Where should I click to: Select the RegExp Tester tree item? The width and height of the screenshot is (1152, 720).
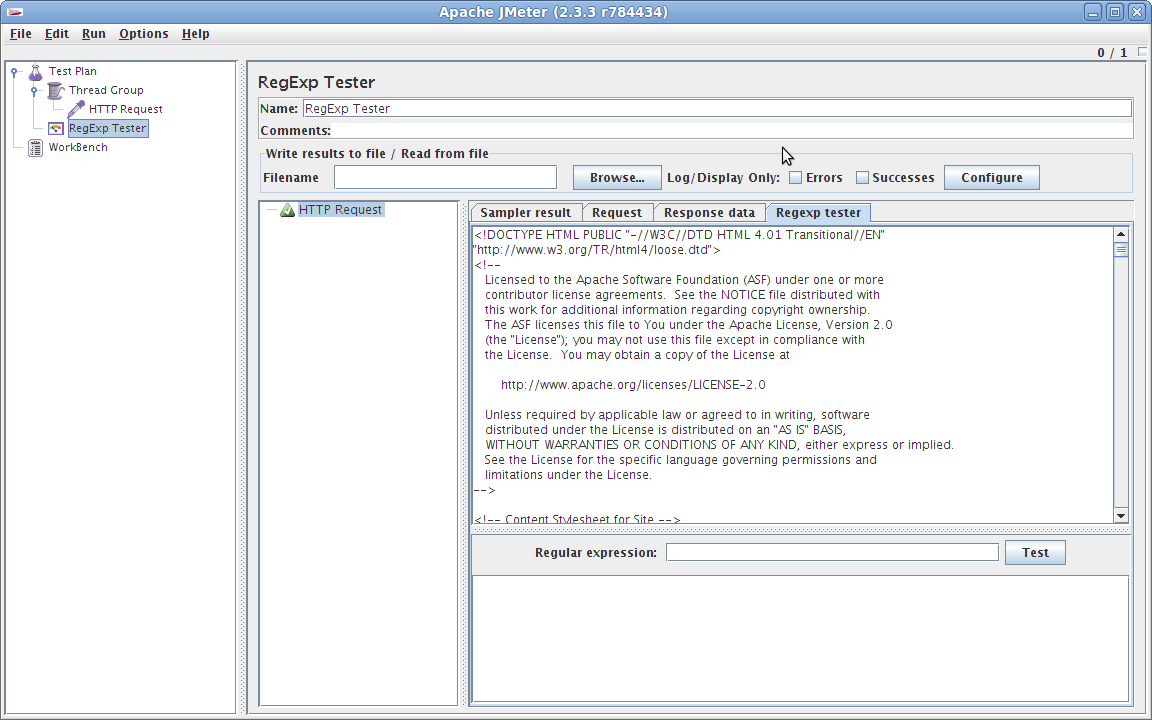click(108, 129)
